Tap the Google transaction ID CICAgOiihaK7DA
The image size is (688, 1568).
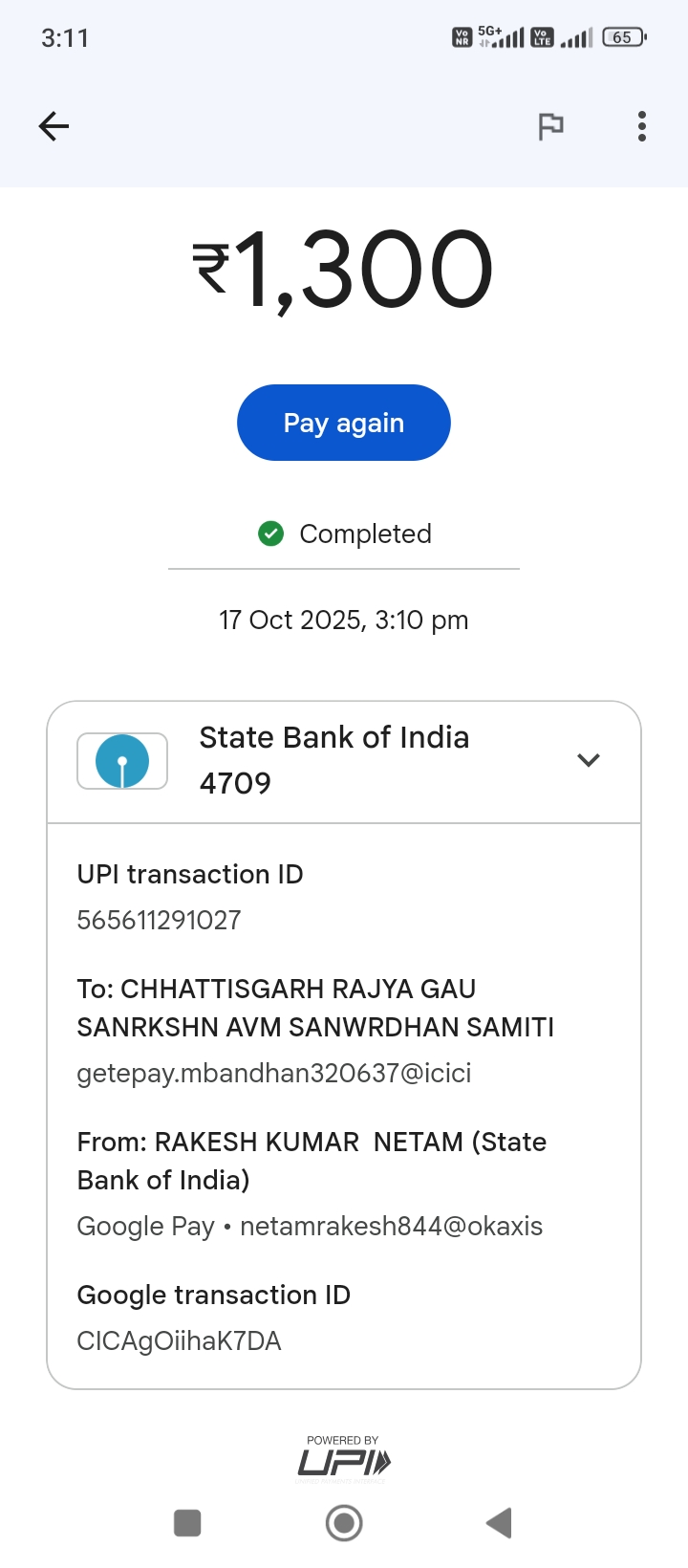[x=179, y=1340]
